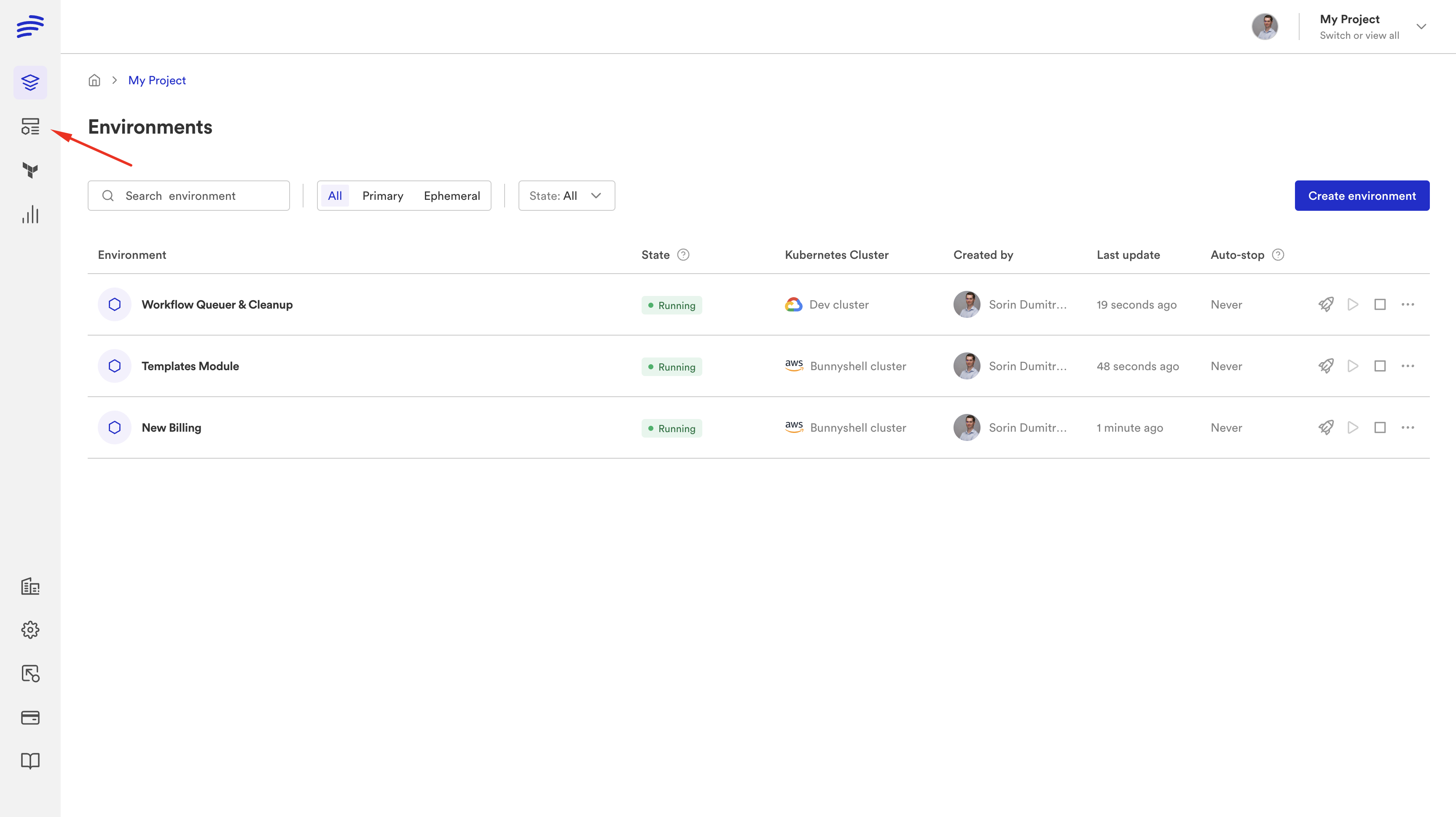Viewport: 1456px width, 817px height.
Task: Open the settings gear sidebar icon
Action: [30, 630]
